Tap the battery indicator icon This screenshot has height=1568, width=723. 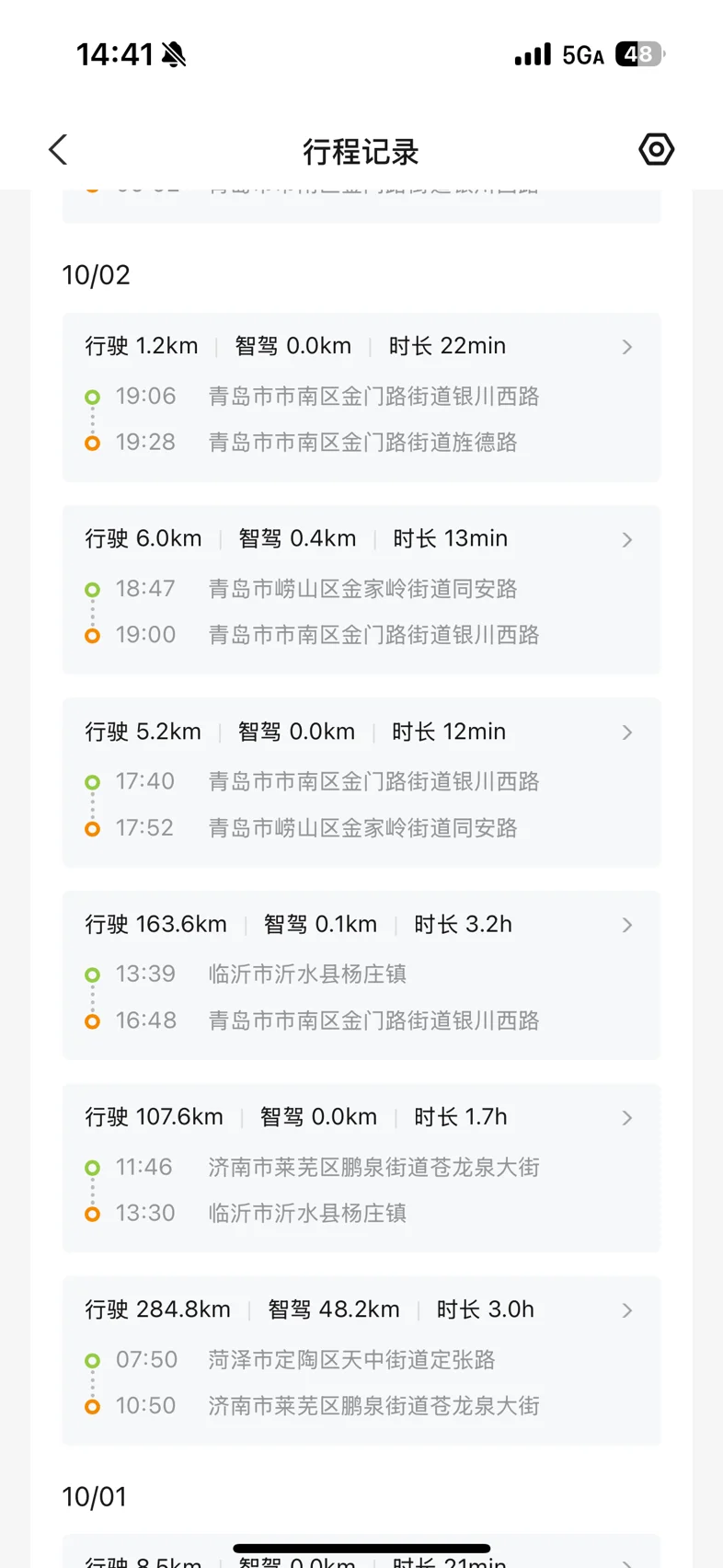pyautogui.click(x=640, y=55)
